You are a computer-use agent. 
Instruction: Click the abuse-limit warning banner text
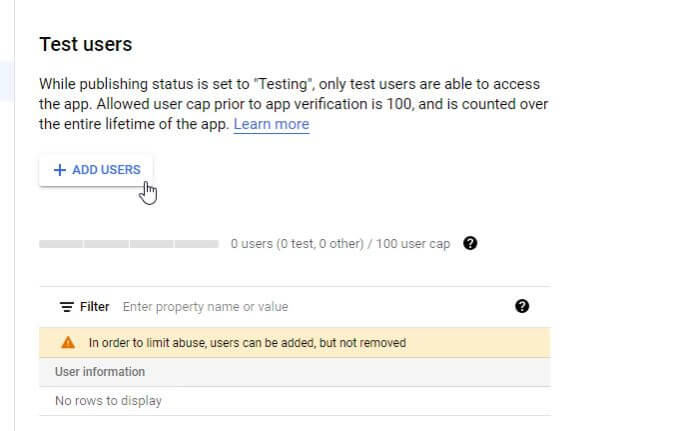(247, 342)
